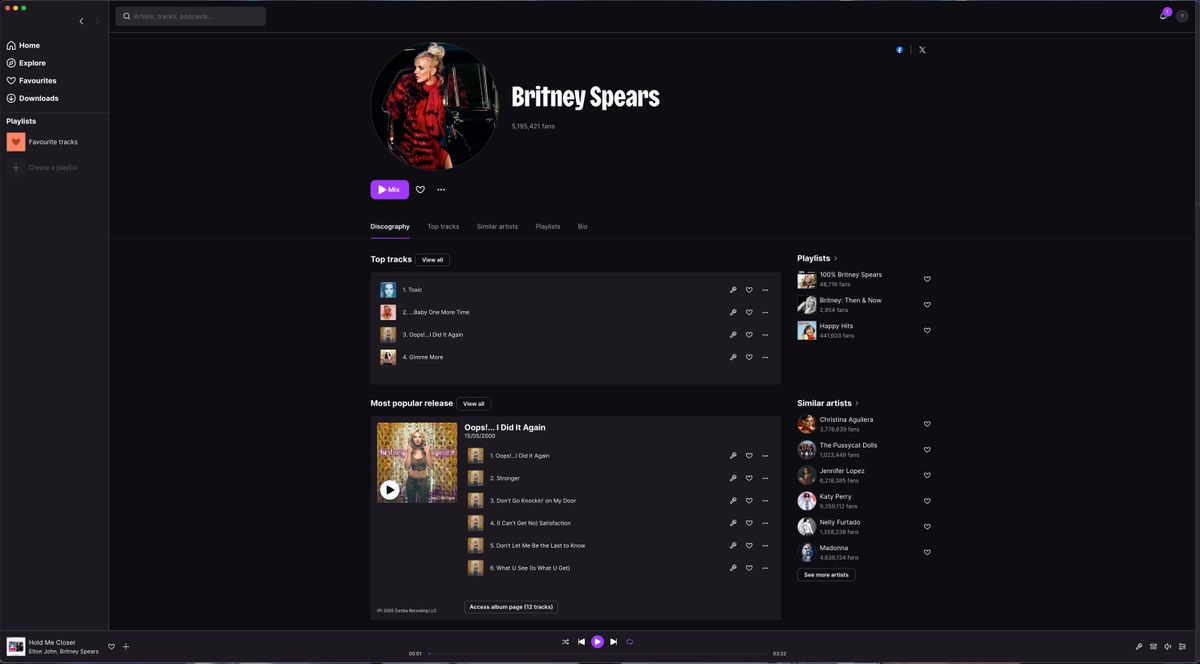Open the options menu for the track Toxic
Screen dimensions: 1200x664
pos(765,289)
